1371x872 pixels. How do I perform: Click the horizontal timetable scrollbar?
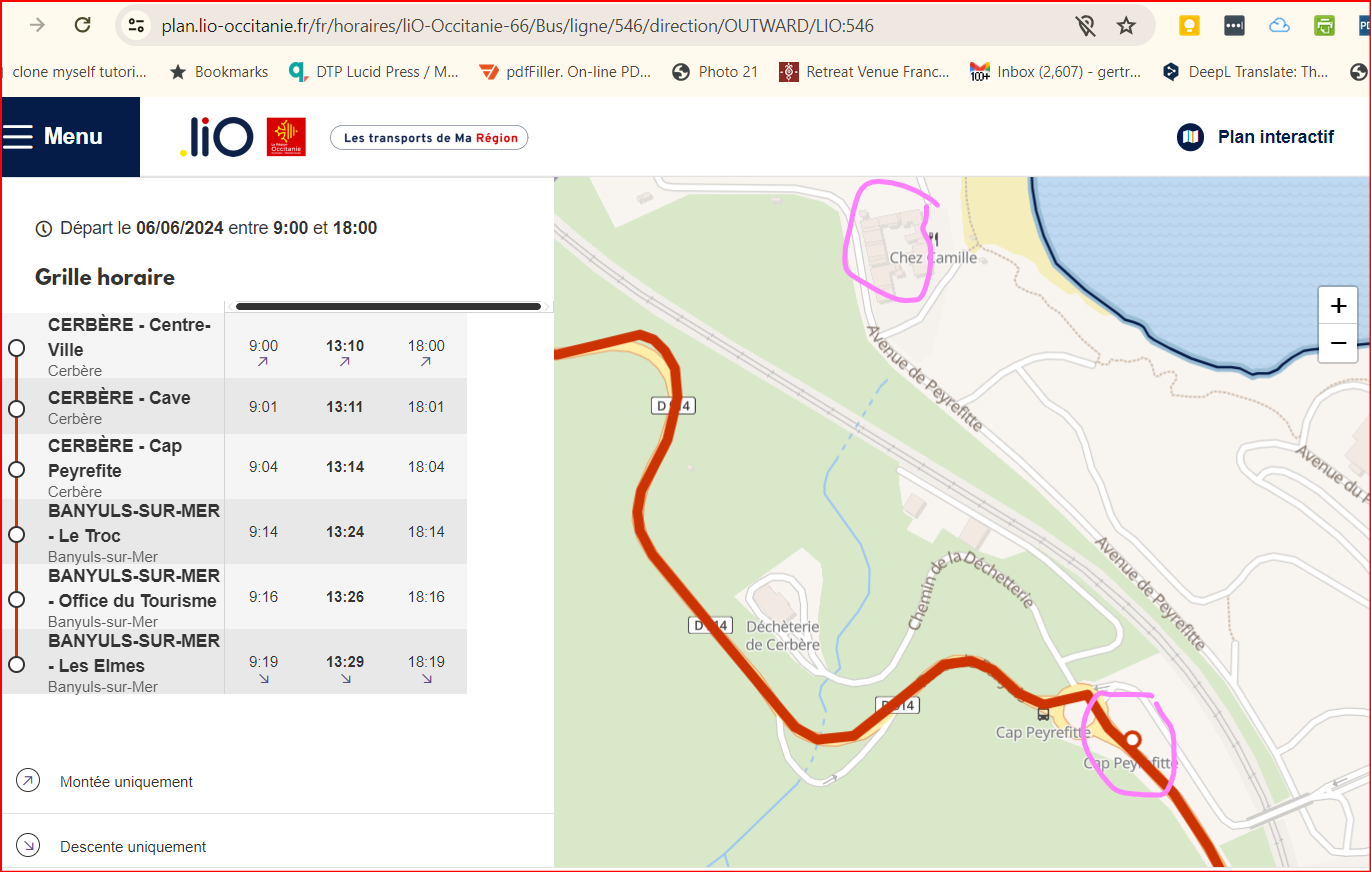[388, 306]
